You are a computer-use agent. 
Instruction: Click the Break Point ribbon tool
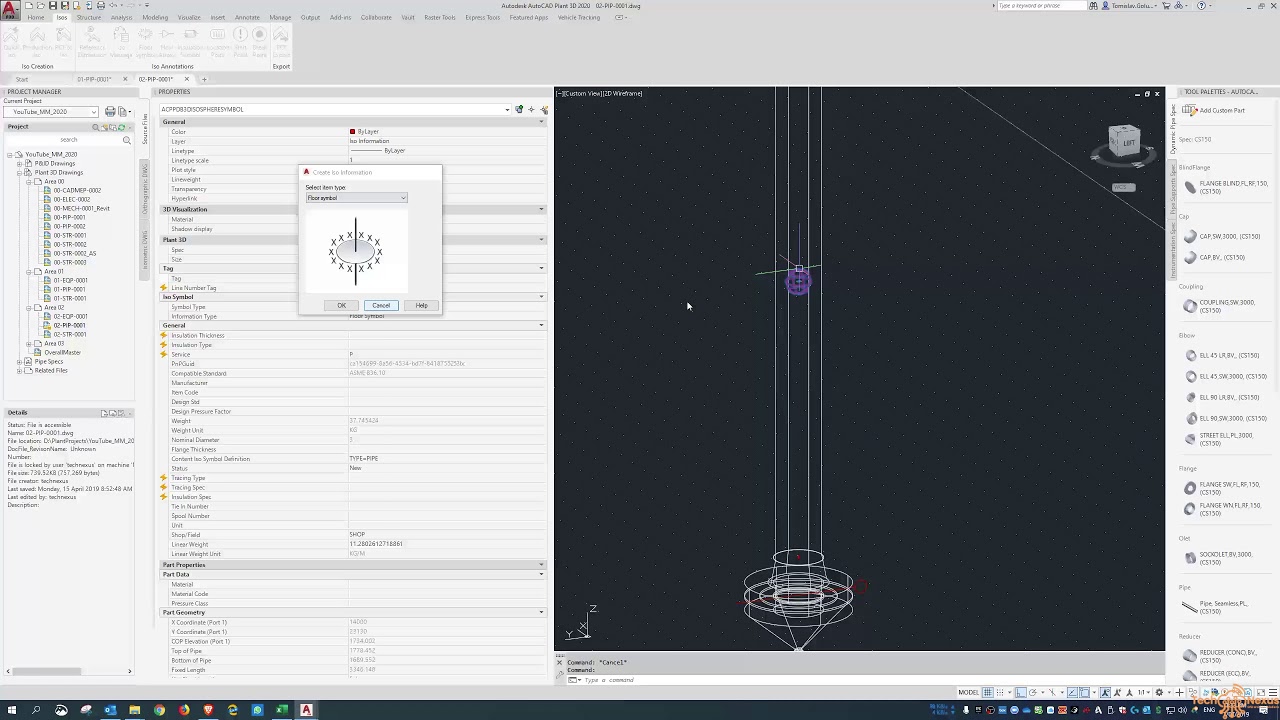pyautogui.click(x=259, y=42)
